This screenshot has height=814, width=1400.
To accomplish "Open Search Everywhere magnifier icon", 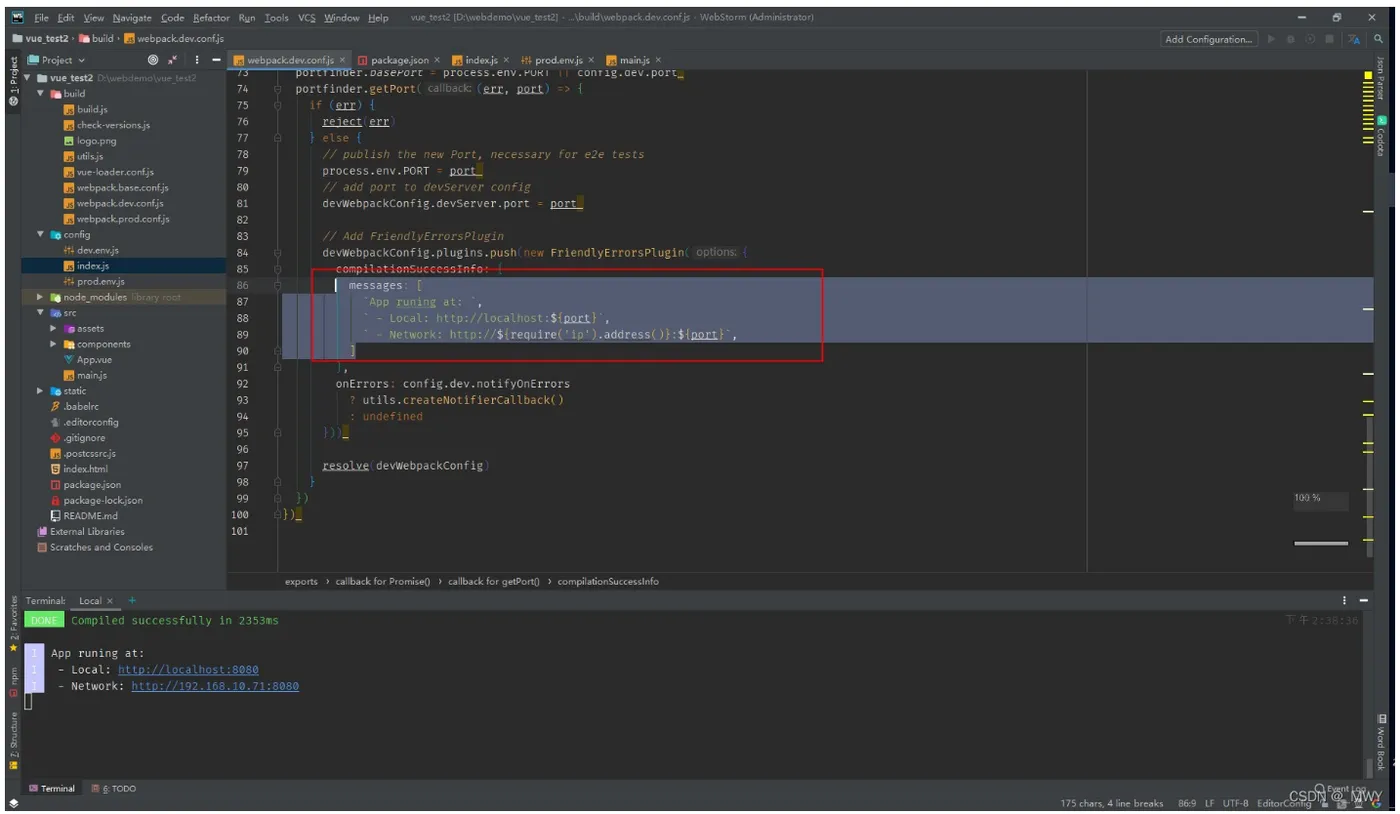I will [x=1377, y=39].
